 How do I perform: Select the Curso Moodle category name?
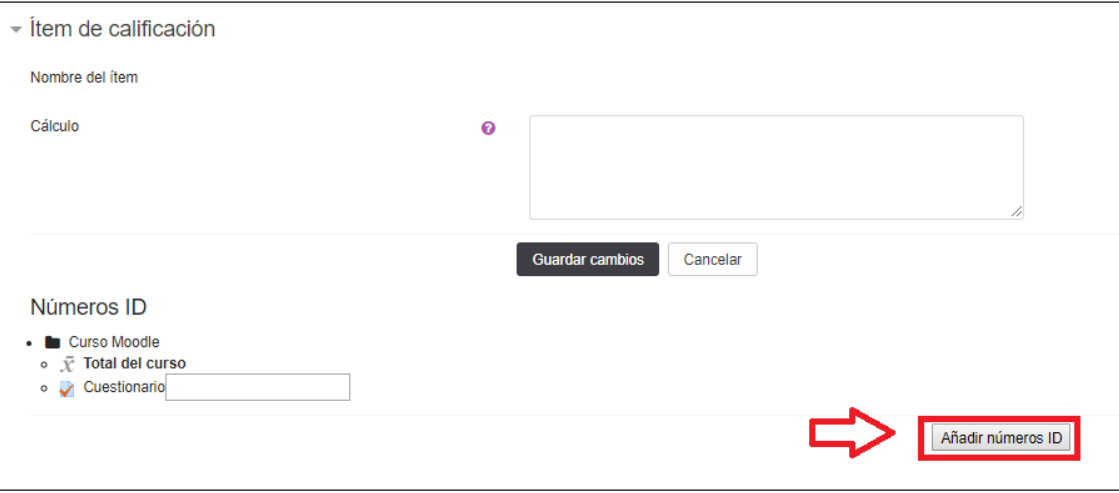point(114,342)
